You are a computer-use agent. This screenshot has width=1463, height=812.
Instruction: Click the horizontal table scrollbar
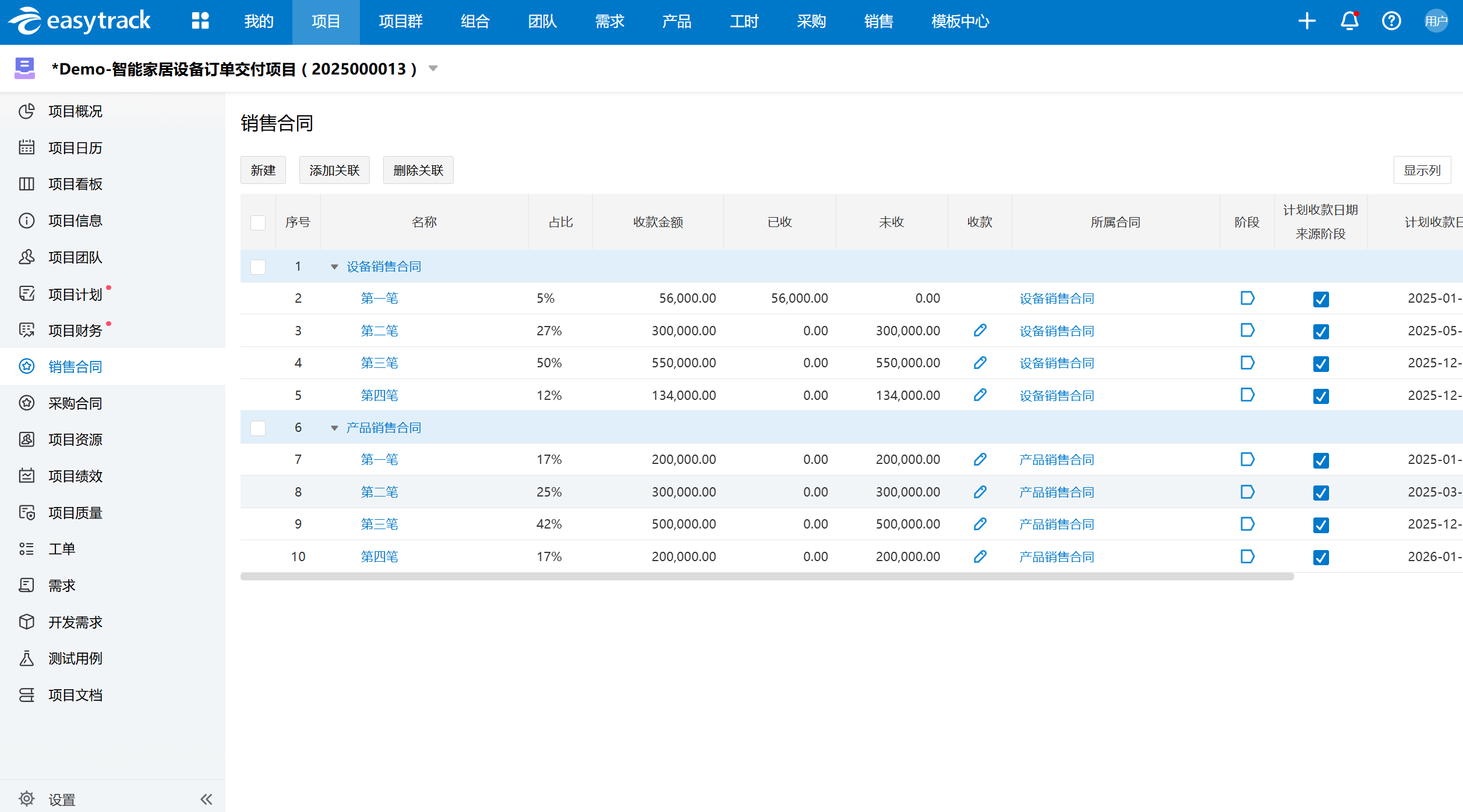click(766, 576)
